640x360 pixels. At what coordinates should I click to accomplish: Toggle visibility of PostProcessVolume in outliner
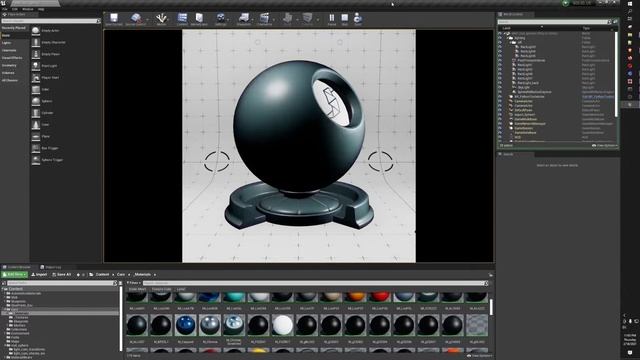tap(500, 60)
